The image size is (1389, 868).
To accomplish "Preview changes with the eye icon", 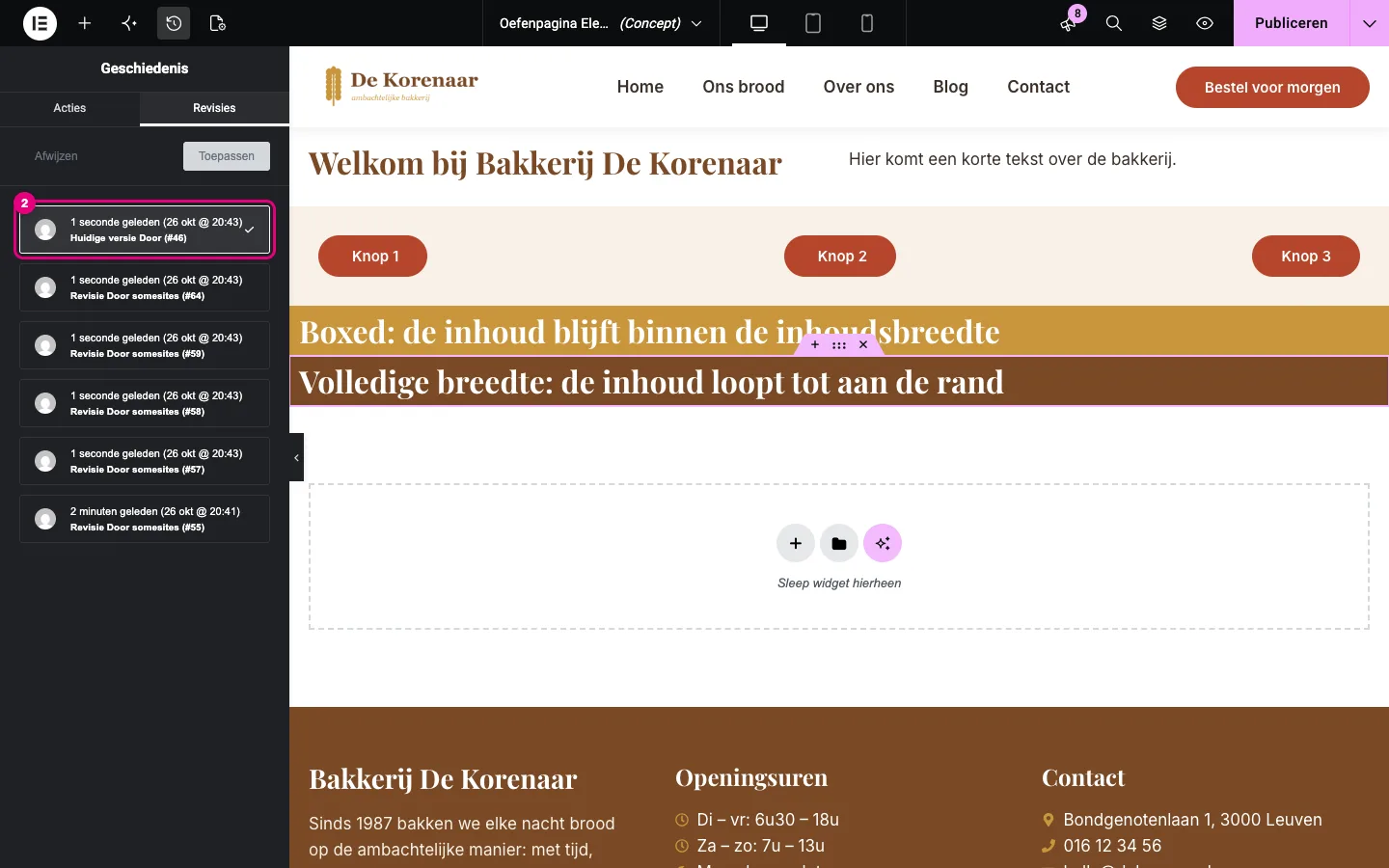I will [x=1205, y=23].
